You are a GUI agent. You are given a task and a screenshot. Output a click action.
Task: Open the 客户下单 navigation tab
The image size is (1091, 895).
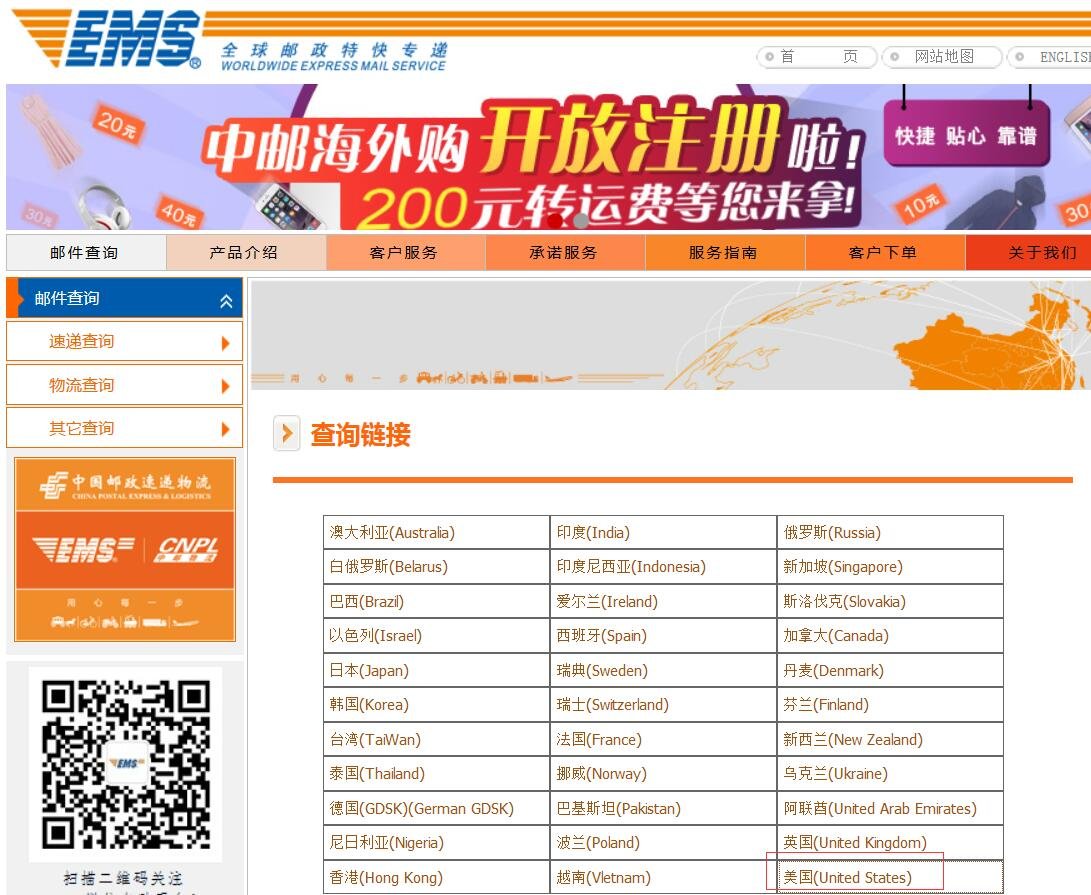(x=884, y=252)
